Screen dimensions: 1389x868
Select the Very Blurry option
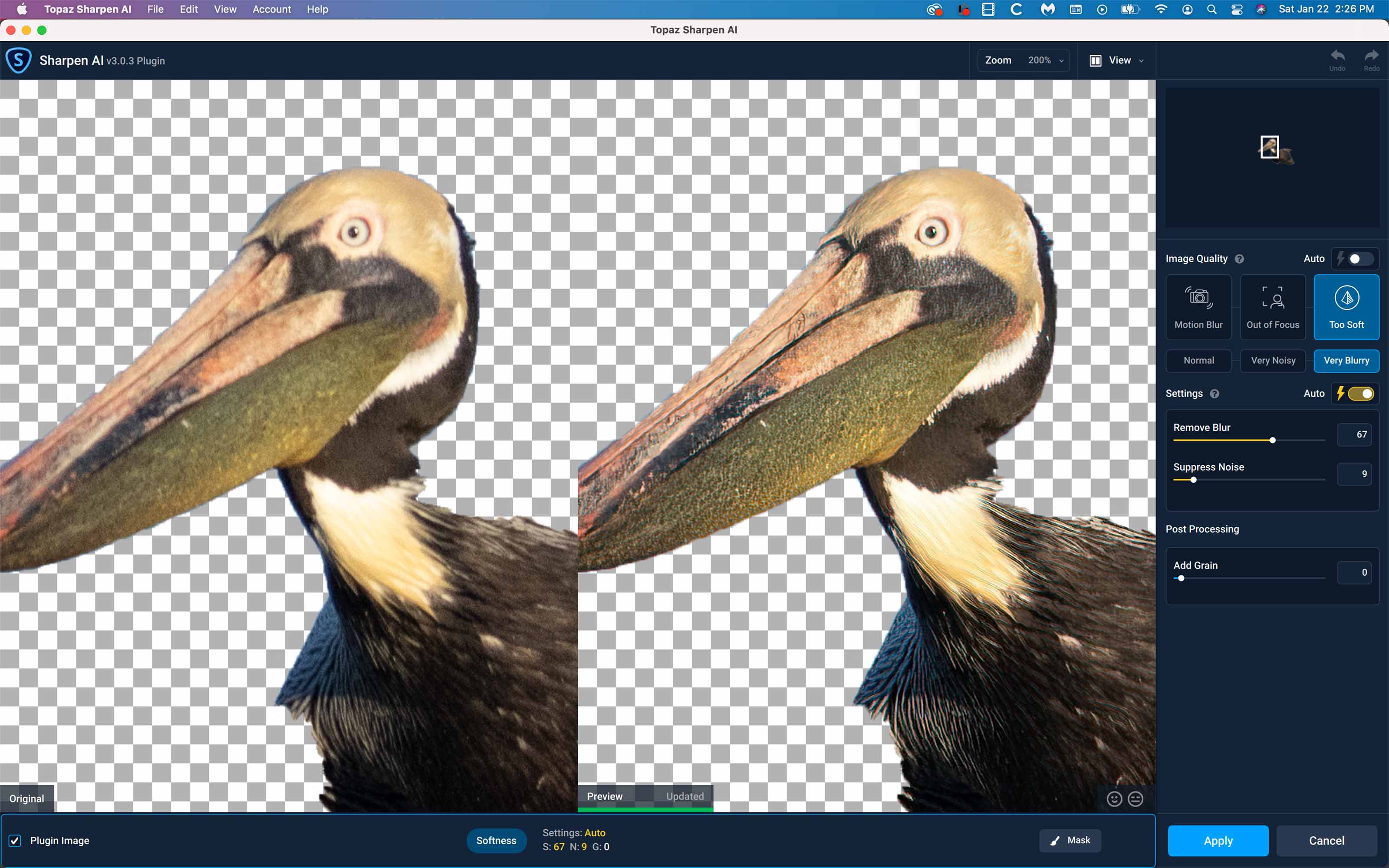[1346, 361]
